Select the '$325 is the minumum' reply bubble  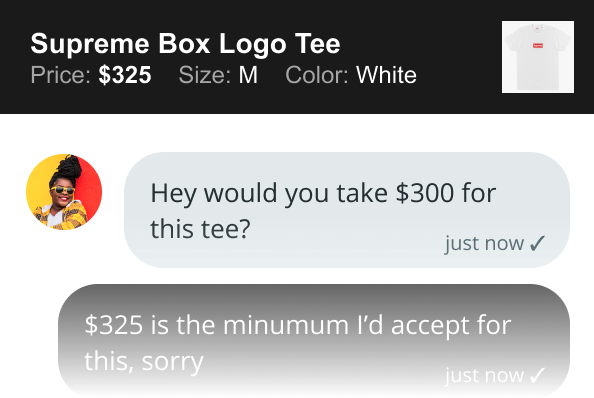click(x=314, y=341)
